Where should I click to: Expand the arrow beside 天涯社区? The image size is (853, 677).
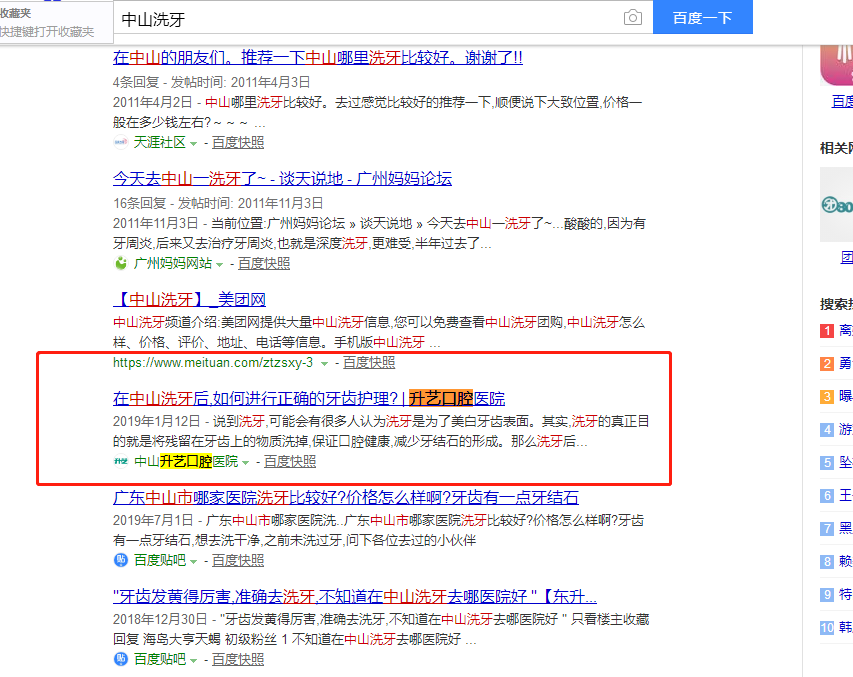pos(193,144)
